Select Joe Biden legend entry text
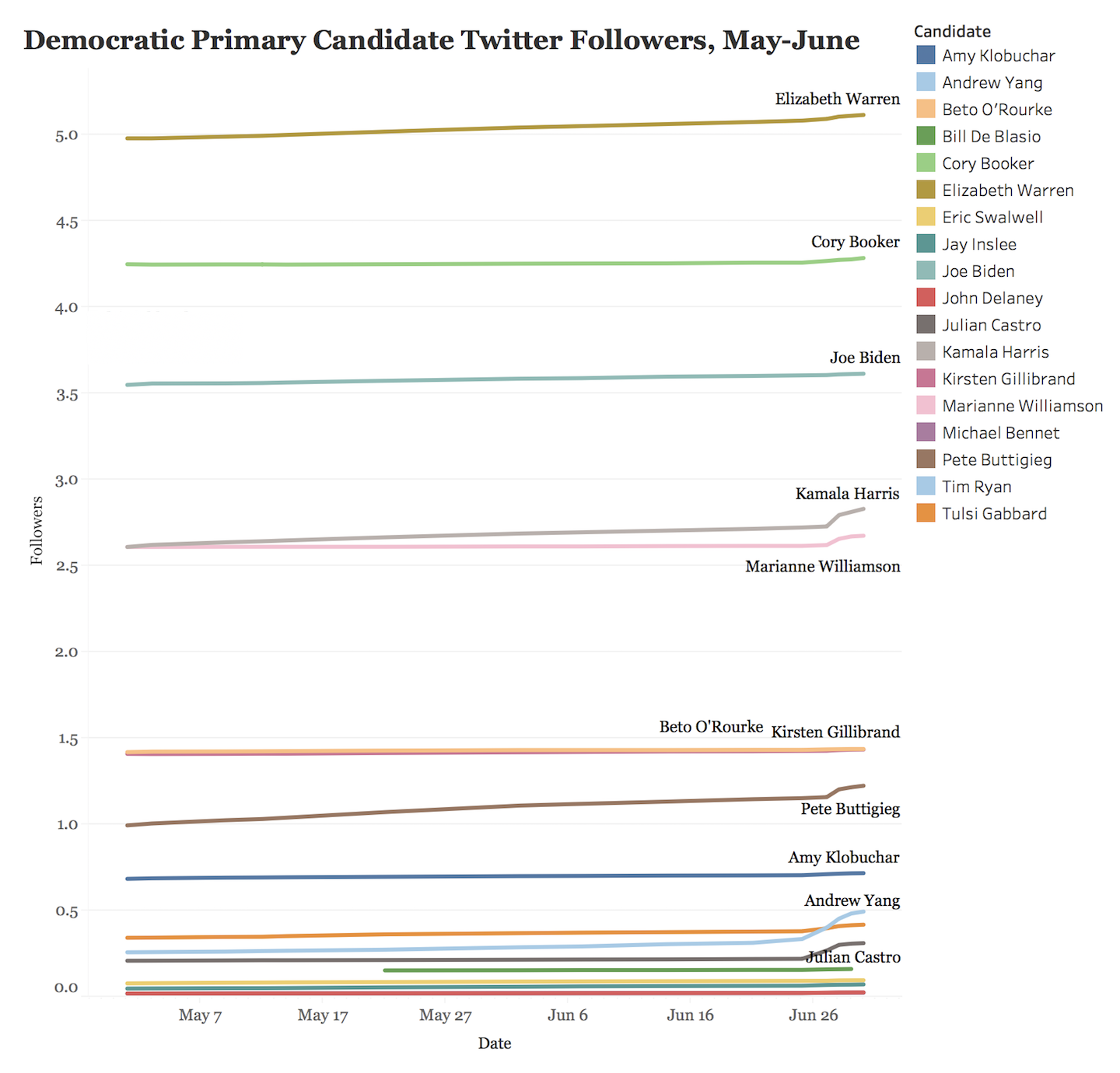 [x=978, y=271]
